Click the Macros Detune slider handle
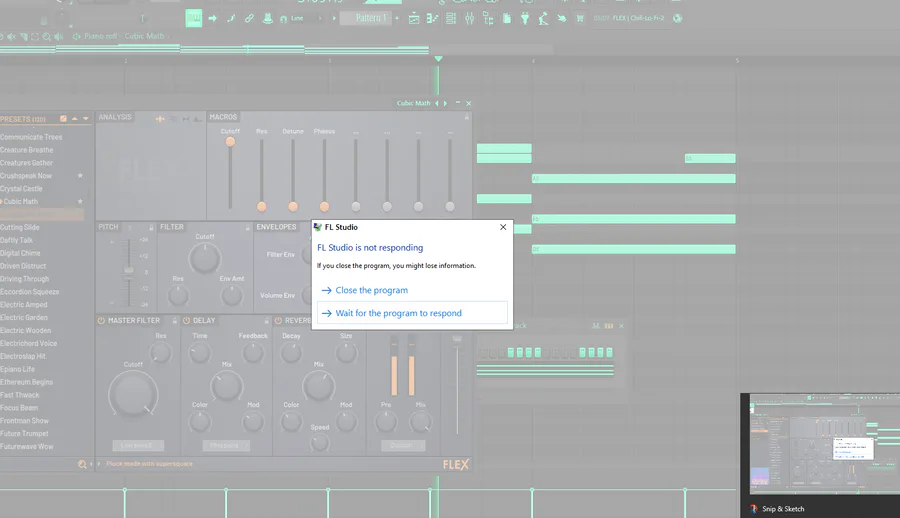 293,206
